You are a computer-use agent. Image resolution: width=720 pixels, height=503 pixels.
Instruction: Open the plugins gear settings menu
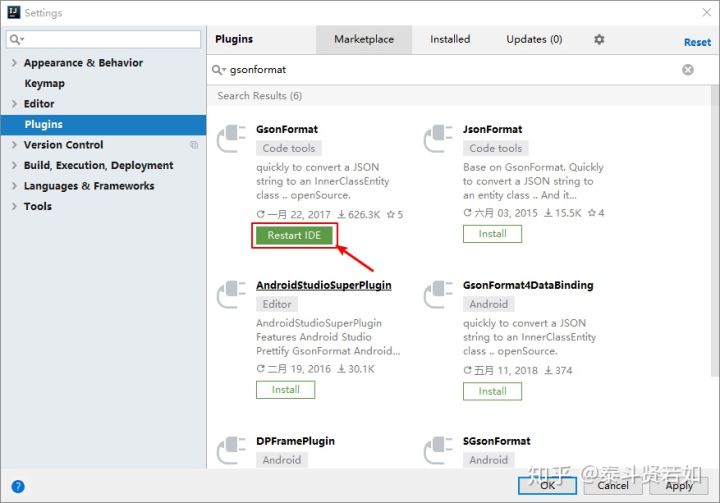coord(599,40)
